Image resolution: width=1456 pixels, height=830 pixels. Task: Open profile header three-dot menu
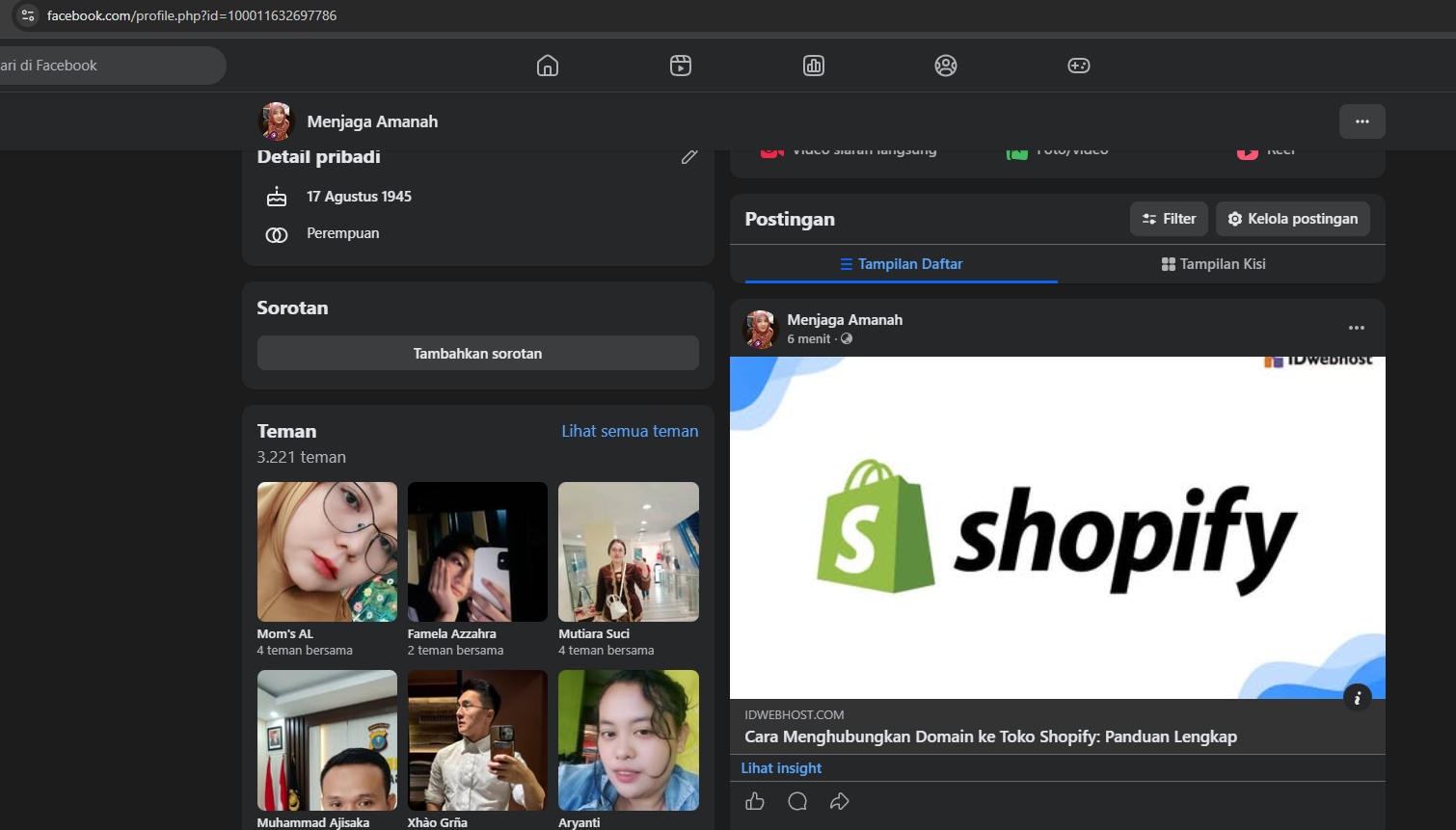pos(1362,121)
